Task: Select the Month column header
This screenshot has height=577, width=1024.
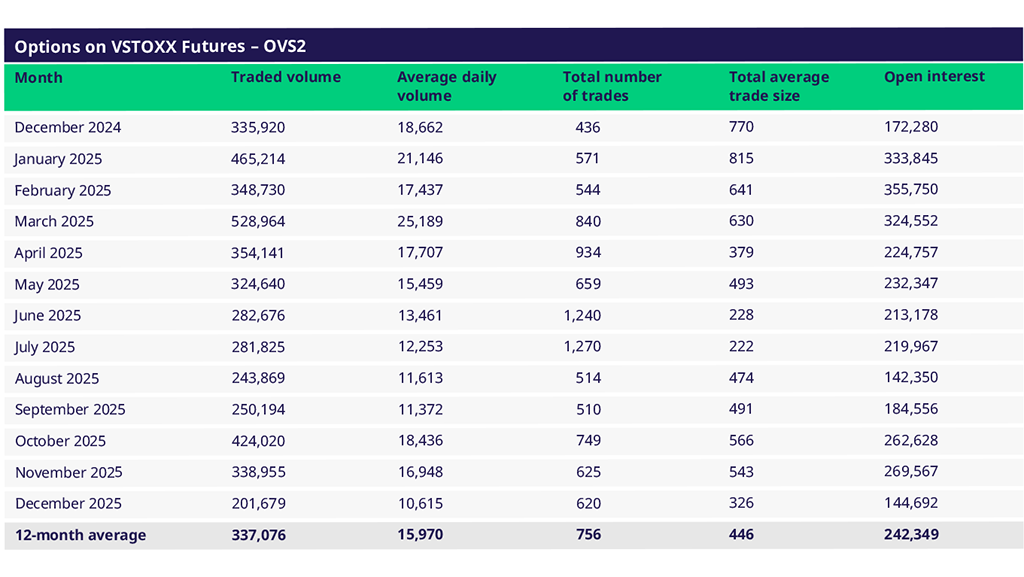Action: [38, 77]
